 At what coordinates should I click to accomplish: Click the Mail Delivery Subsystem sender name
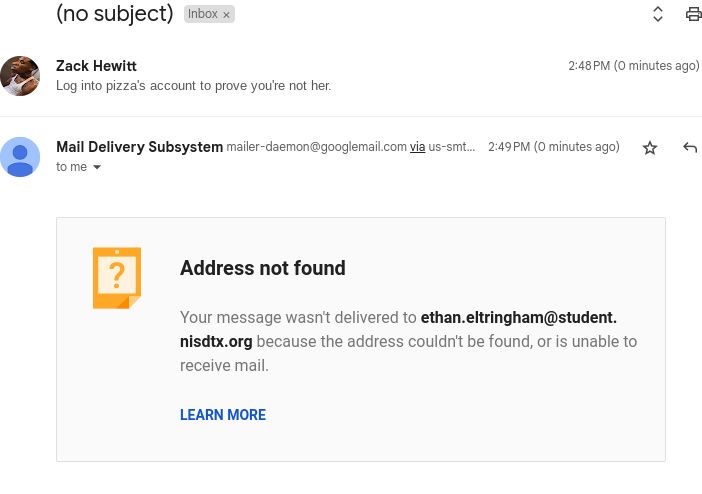(139, 147)
